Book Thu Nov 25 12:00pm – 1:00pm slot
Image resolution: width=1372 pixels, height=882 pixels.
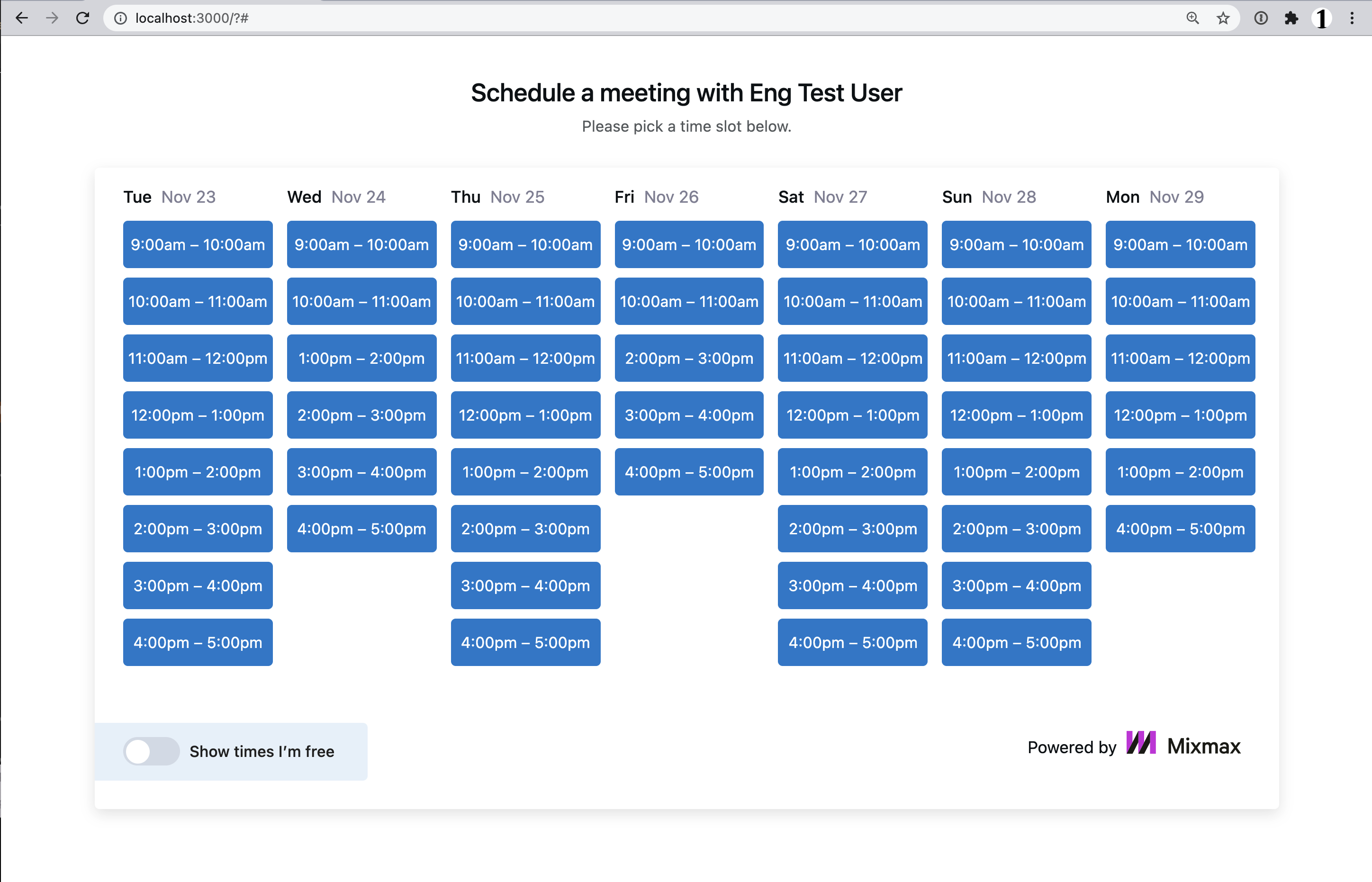click(x=525, y=415)
